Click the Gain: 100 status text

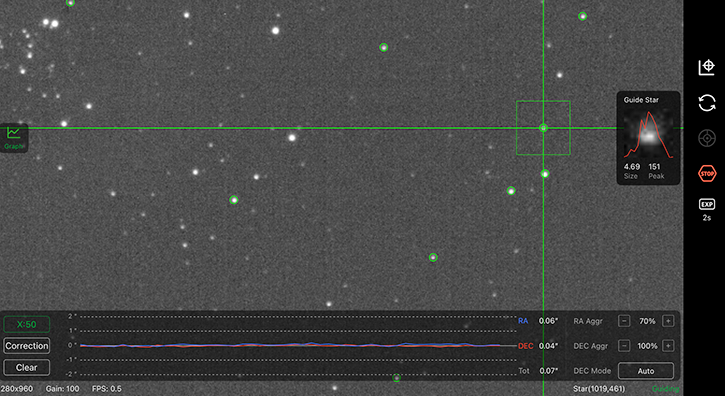click(x=62, y=389)
